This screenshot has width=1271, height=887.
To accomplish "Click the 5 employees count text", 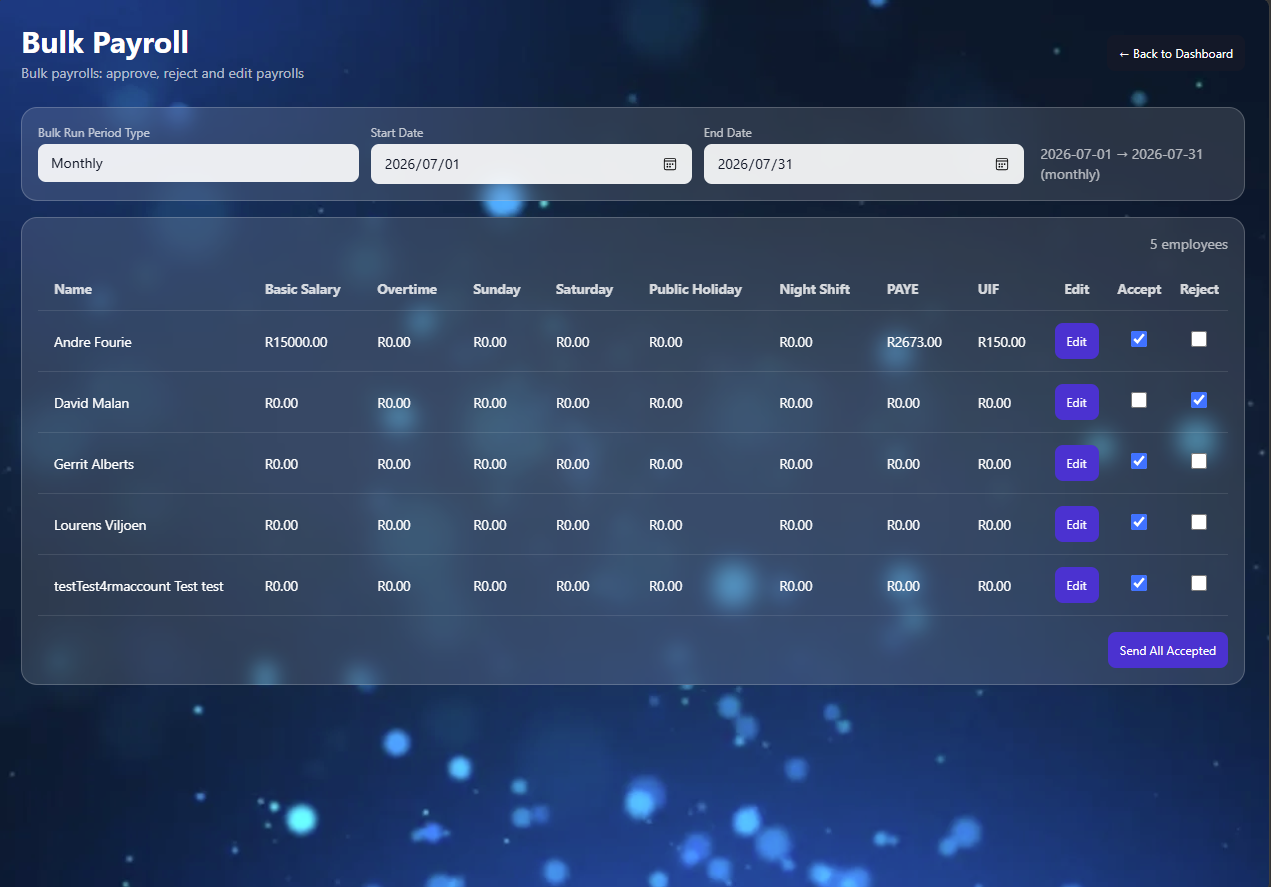I will (x=1189, y=244).
